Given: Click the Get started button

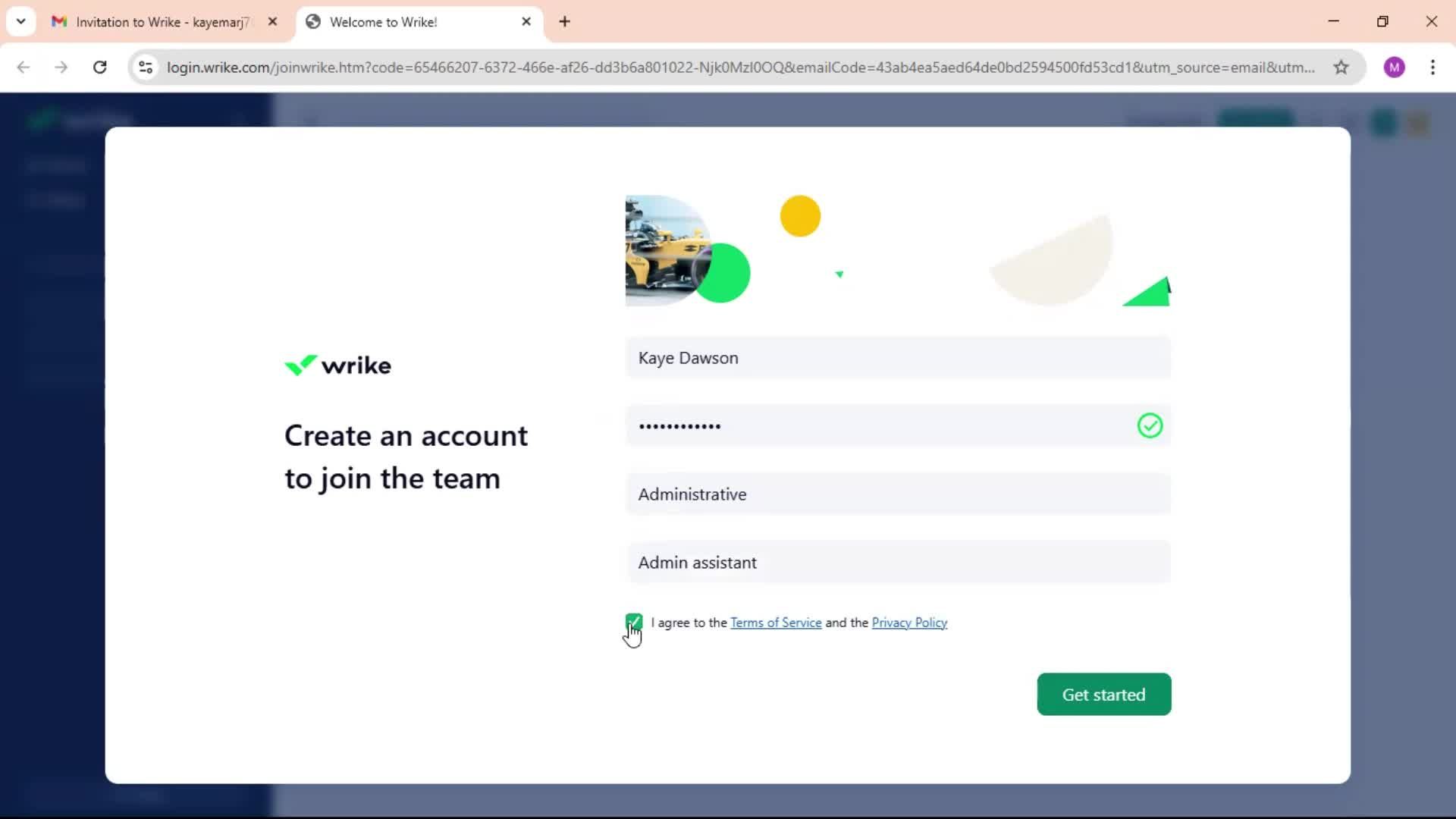Looking at the screenshot, I should point(1103,694).
